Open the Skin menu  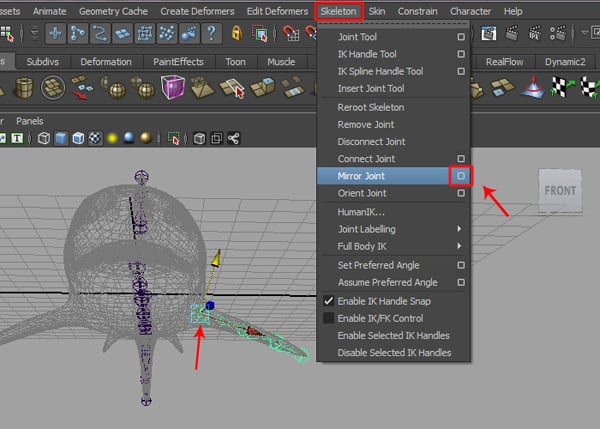click(x=377, y=10)
